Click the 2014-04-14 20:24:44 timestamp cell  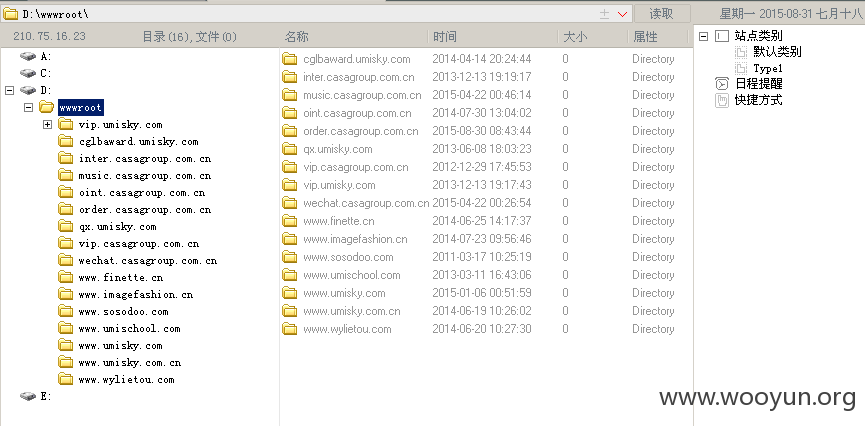click(x=482, y=59)
